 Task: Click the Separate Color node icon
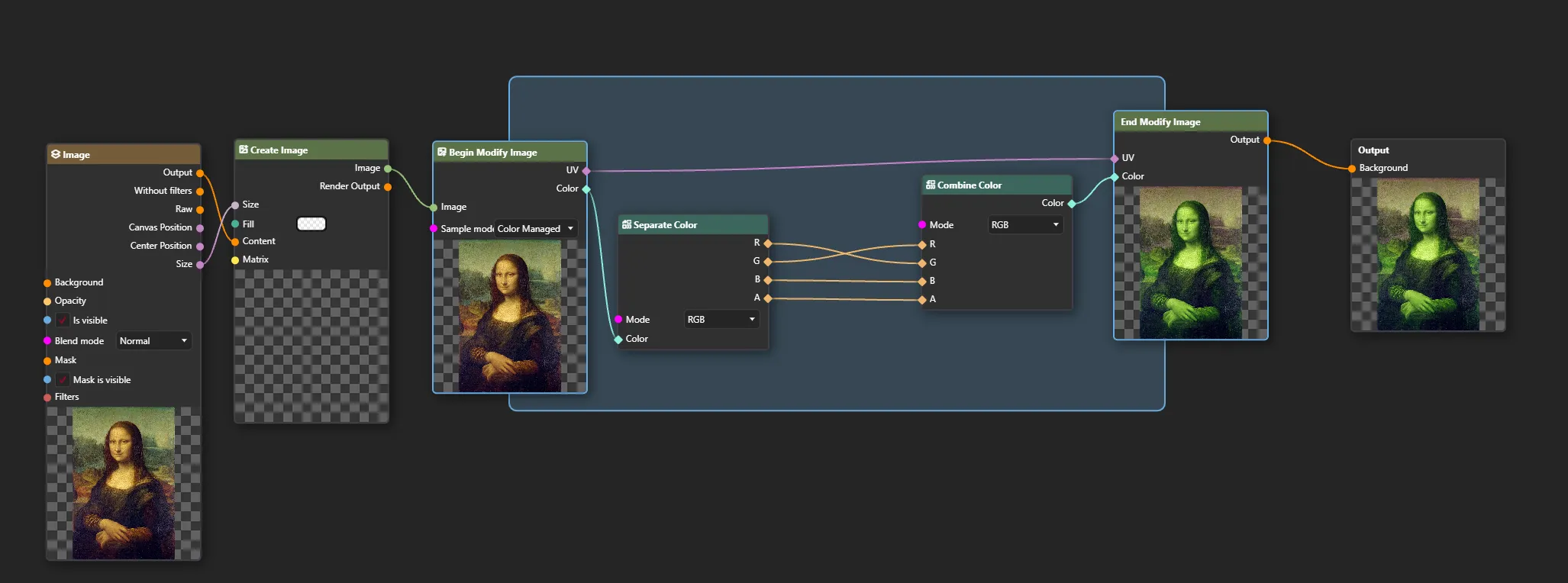(627, 224)
